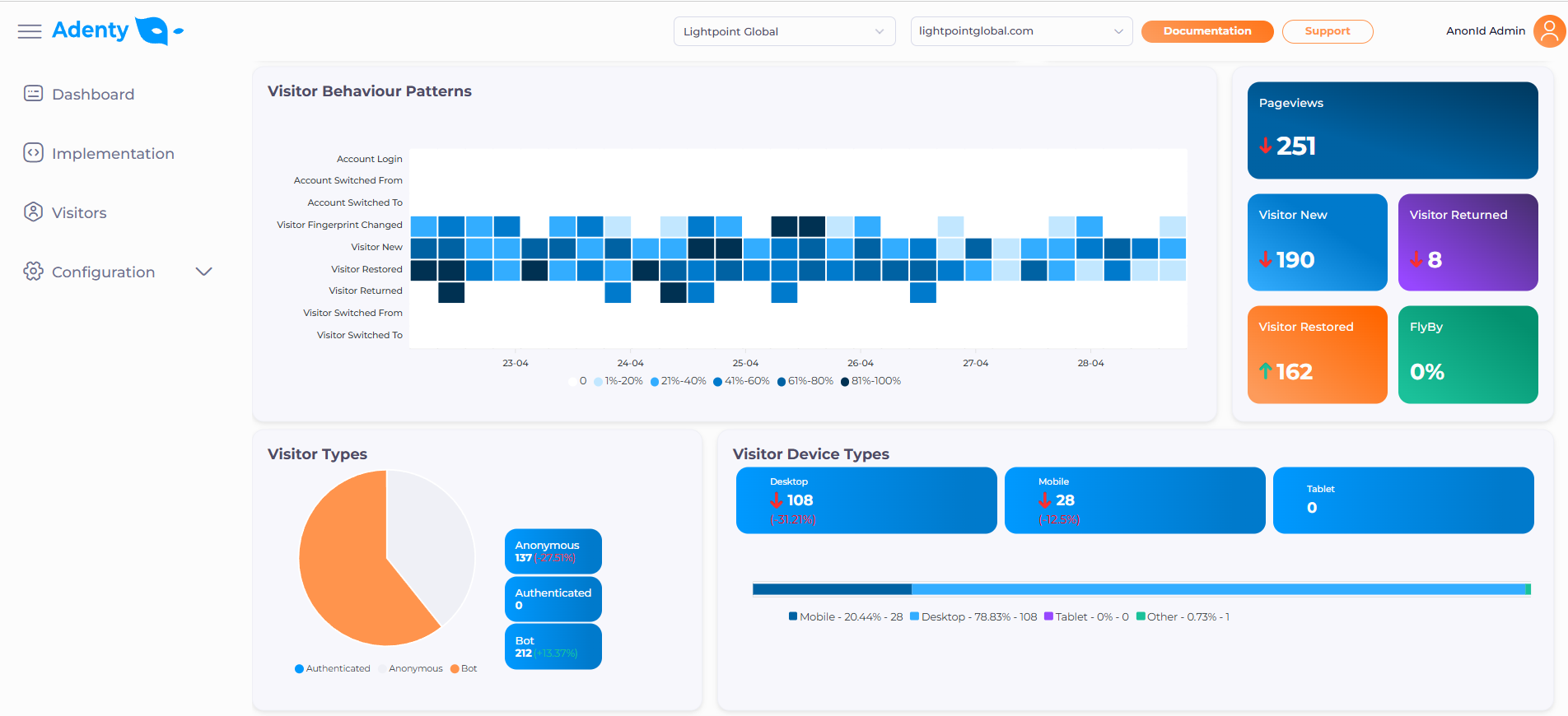Click the Adenty logo

[118, 30]
